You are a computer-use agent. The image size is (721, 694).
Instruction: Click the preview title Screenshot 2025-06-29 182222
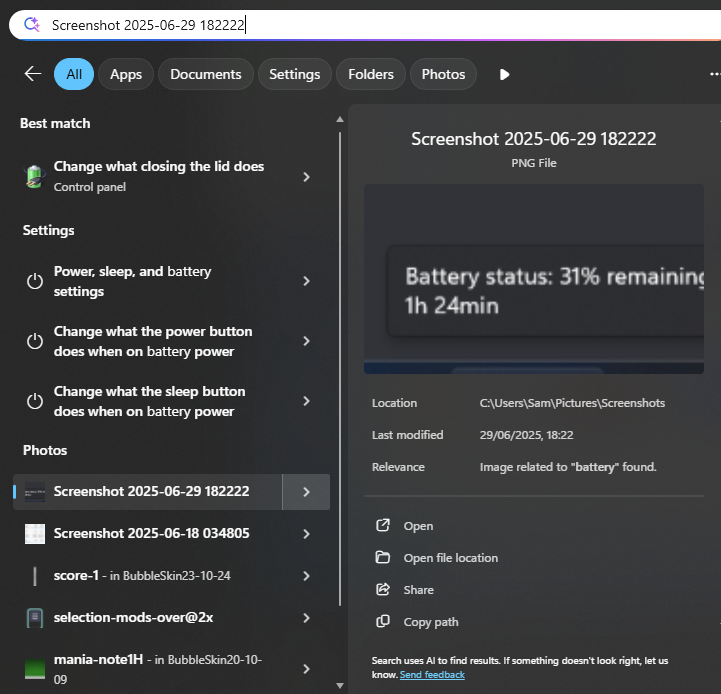(533, 139)
